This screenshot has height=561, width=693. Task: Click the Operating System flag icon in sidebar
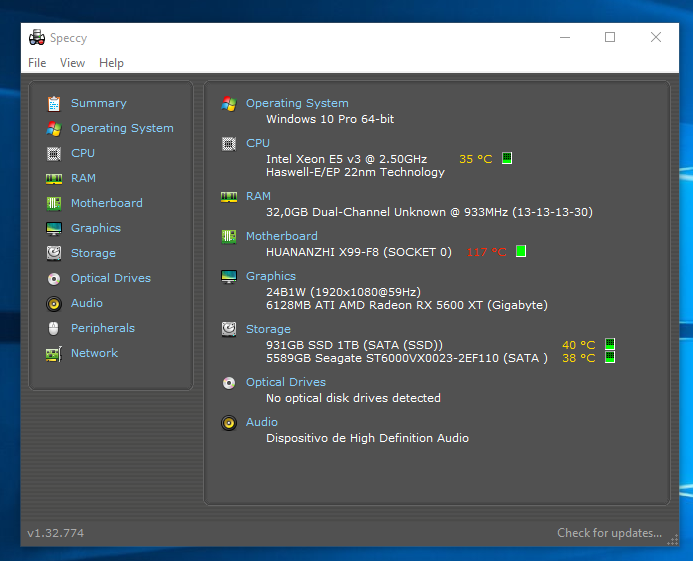54,129
